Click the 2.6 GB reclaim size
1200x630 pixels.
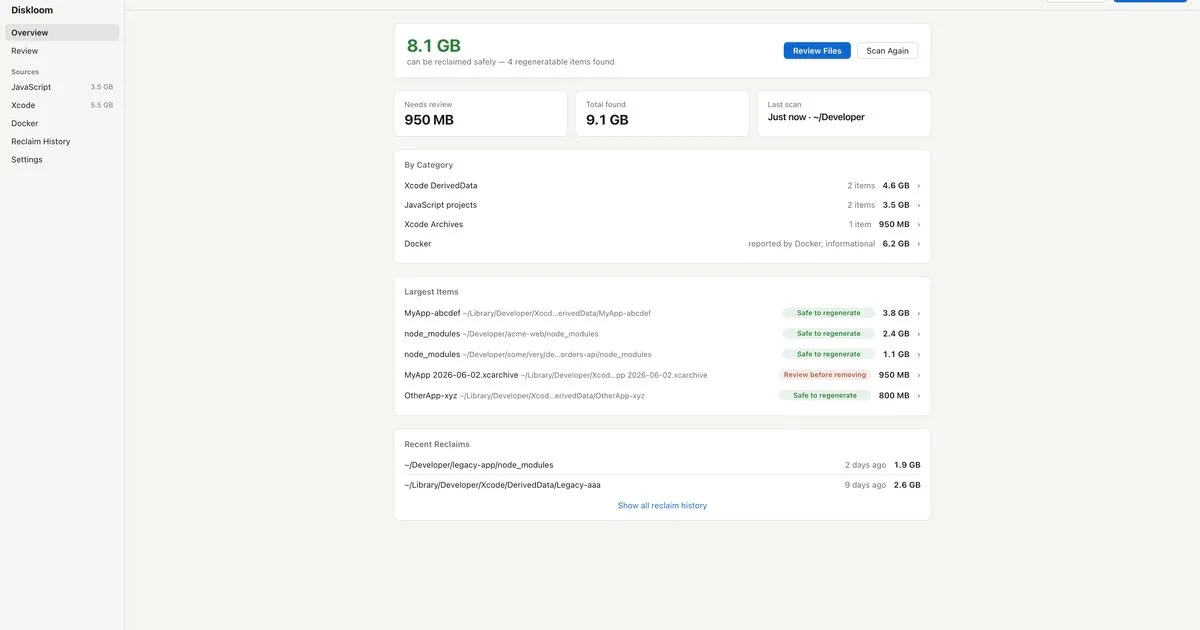coord(907,485)
